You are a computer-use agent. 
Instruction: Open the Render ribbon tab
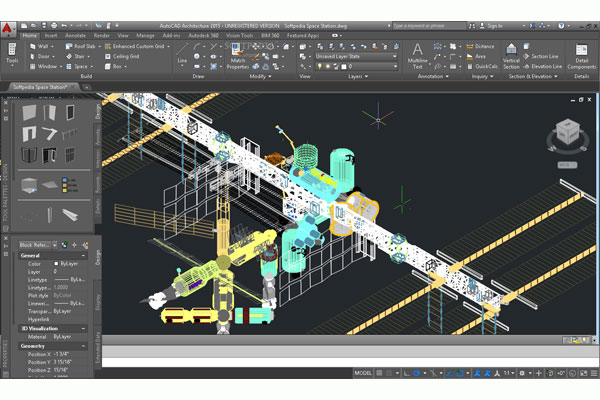102,34
